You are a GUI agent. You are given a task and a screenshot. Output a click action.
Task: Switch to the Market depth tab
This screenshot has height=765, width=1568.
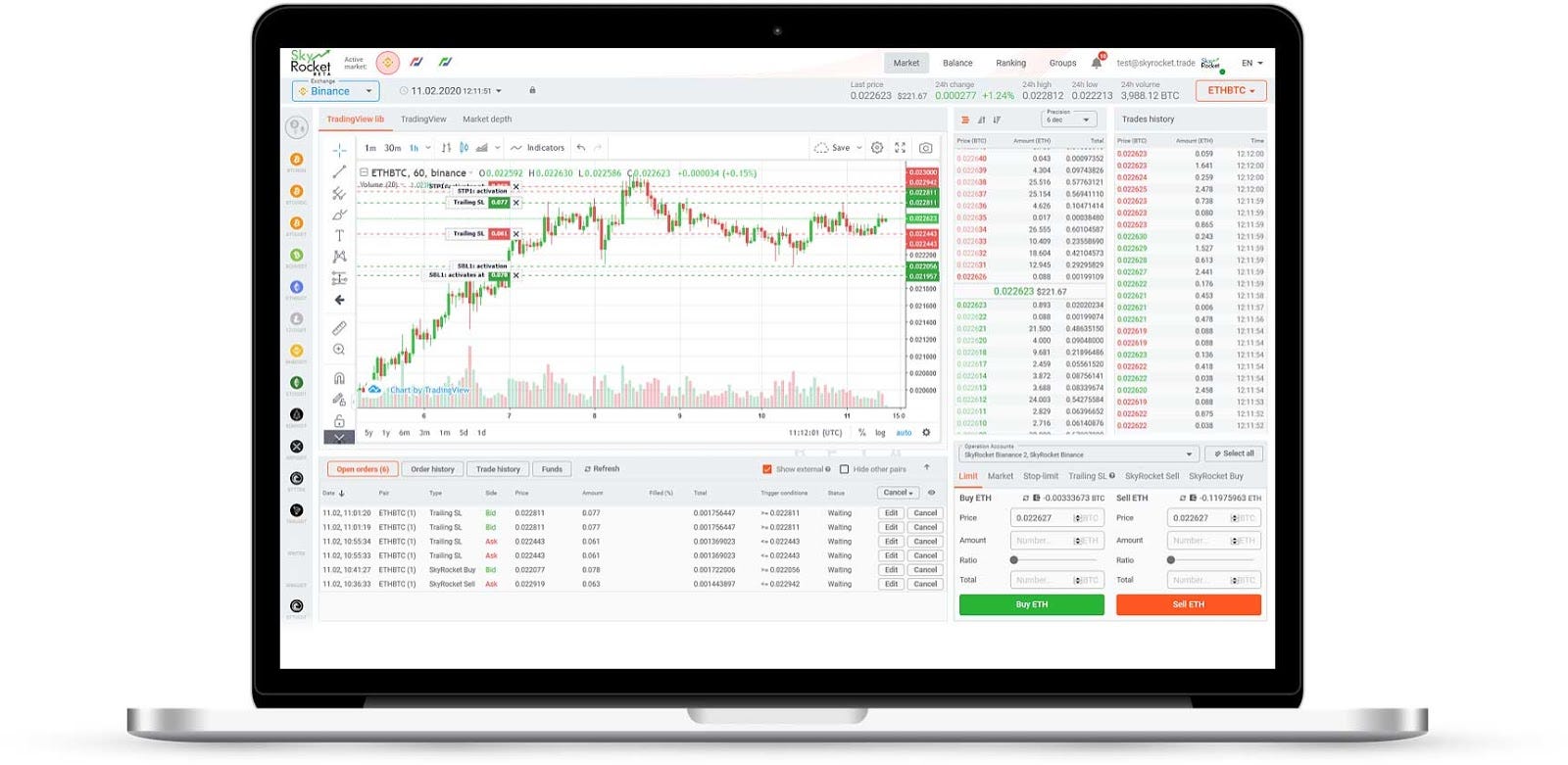[487, 120]
